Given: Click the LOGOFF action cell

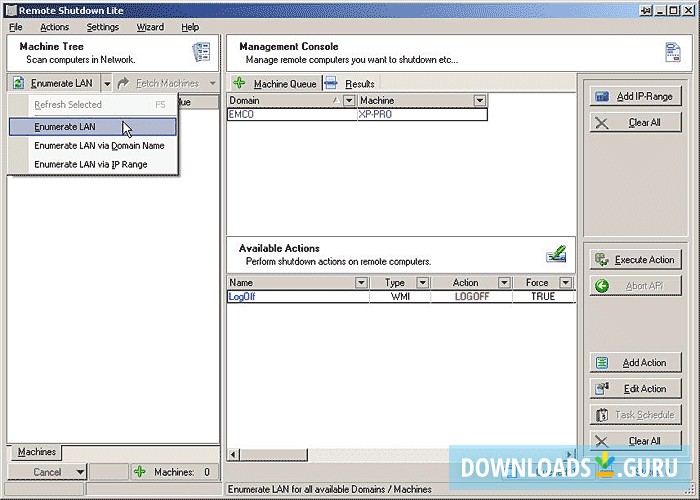Looking at the screenshot, I should (471, 296).
